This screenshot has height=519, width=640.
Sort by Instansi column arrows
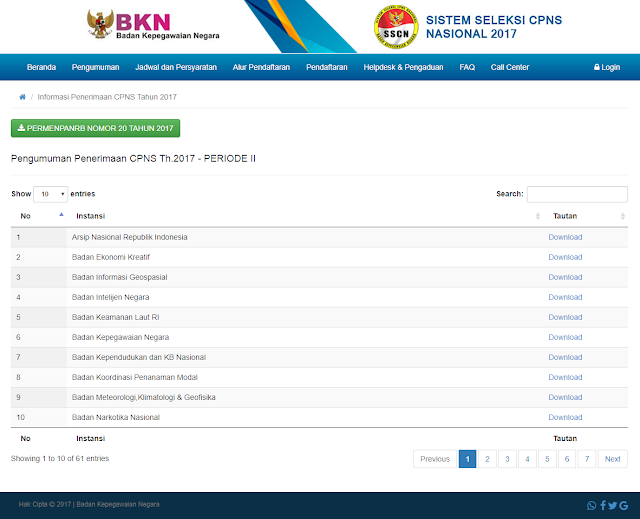pos(538,216)
